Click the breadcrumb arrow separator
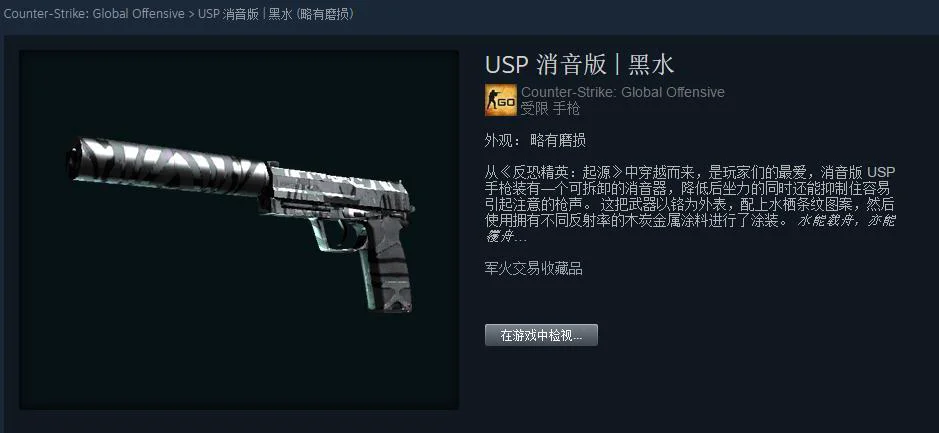 191,14
